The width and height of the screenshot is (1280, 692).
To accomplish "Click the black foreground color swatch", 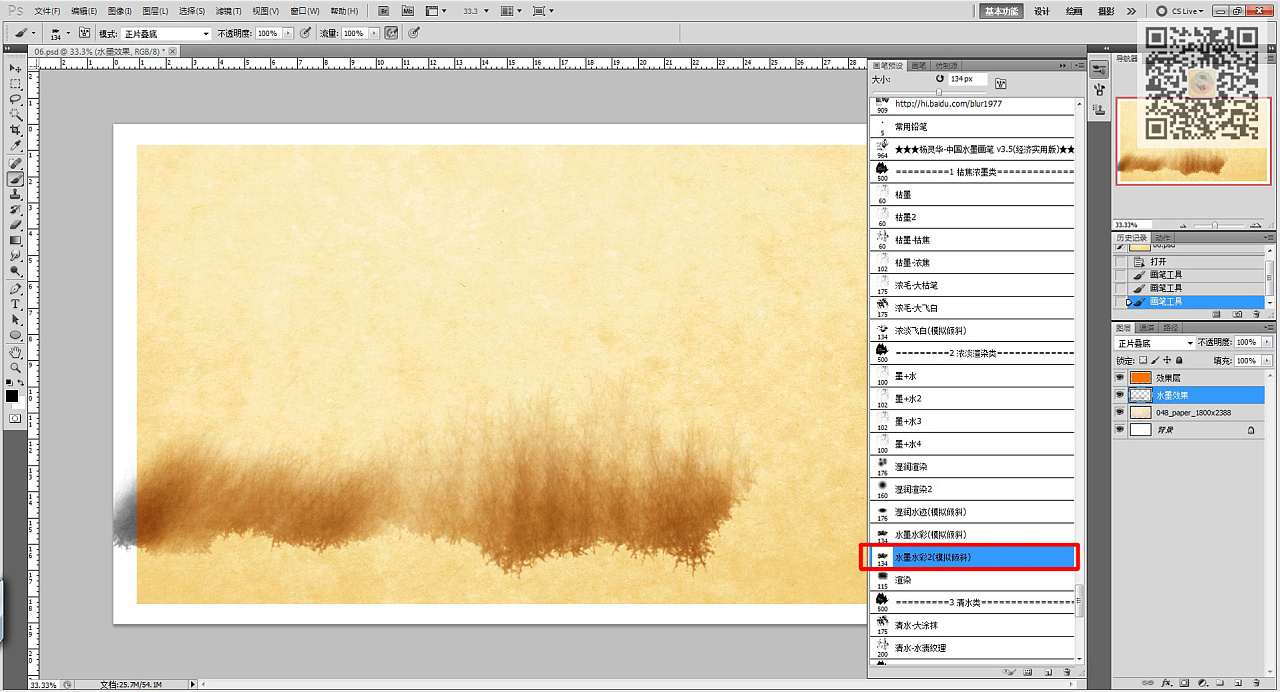I will 12,396.
